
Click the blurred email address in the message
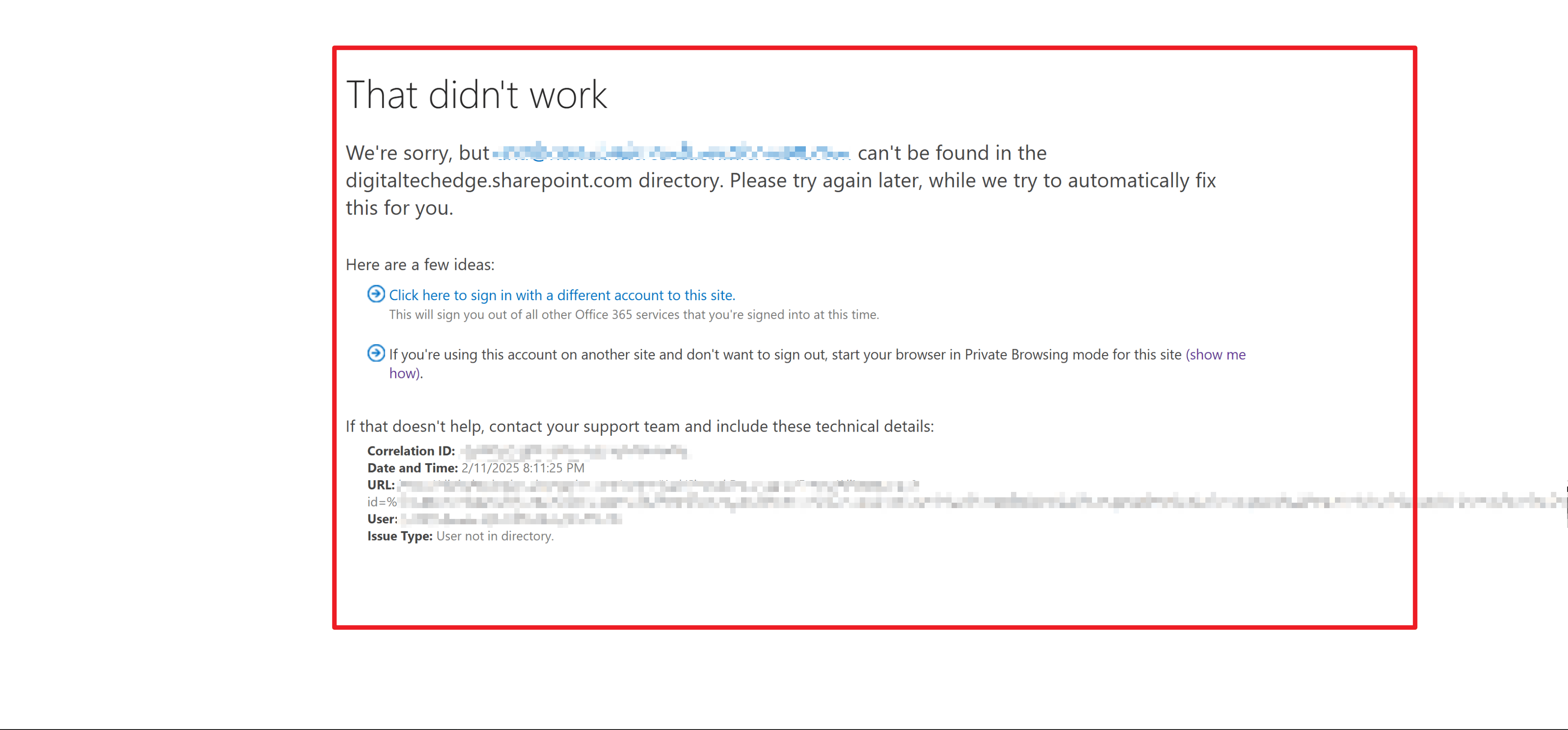(x=669, y=152)
